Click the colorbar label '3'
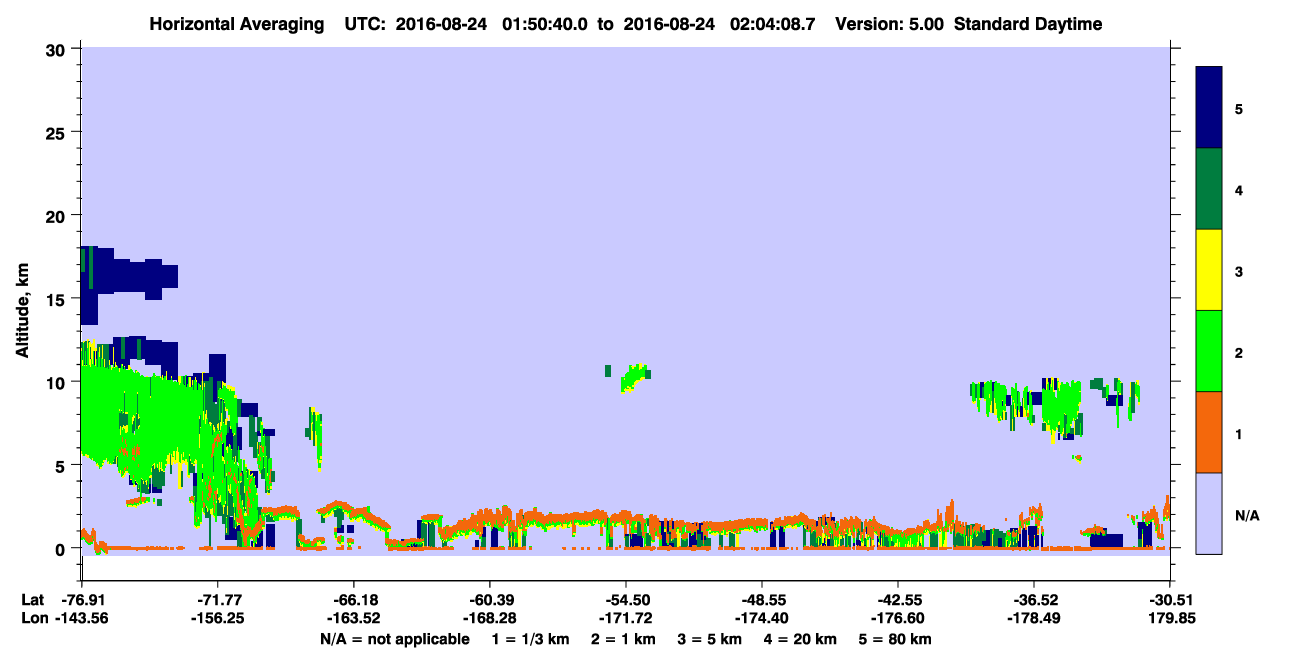Viewport: 1300px width, 667px height. pyautogui.click(x=1239, y=271)
